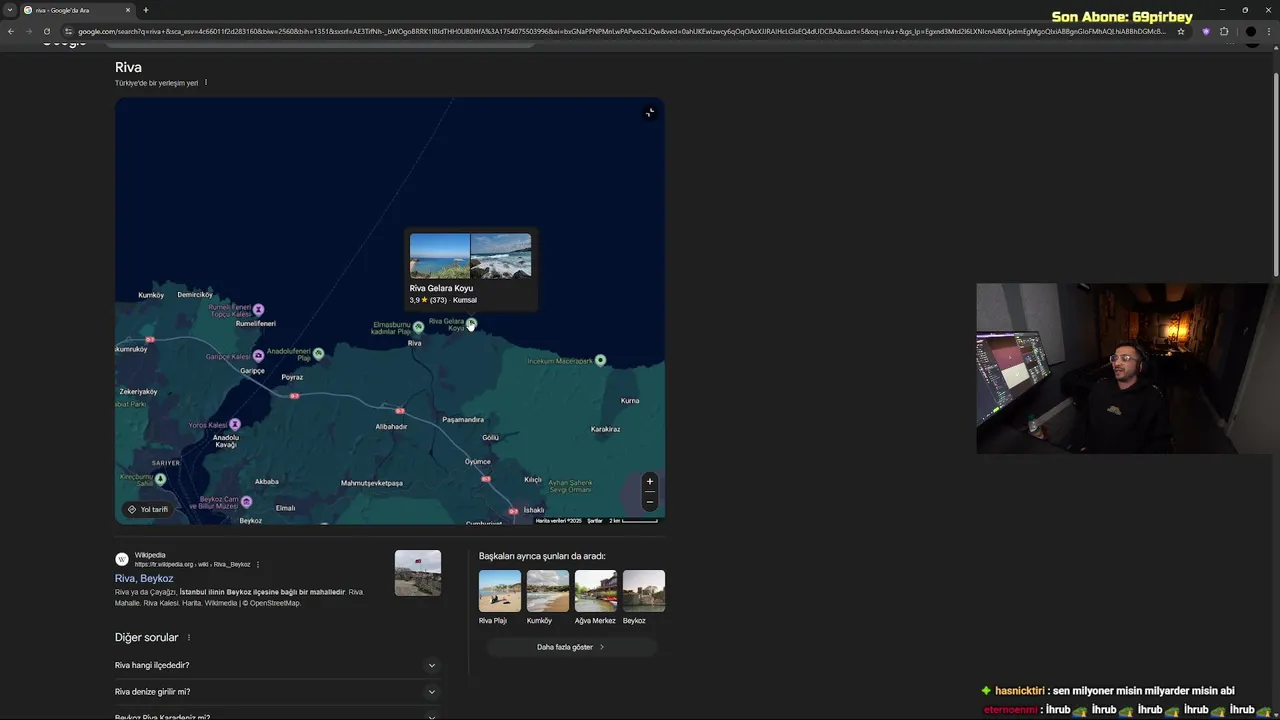1280x720 pixels.
Task: Select the Anadolufeneri Plajı map marker
Action: pos(318,353)
